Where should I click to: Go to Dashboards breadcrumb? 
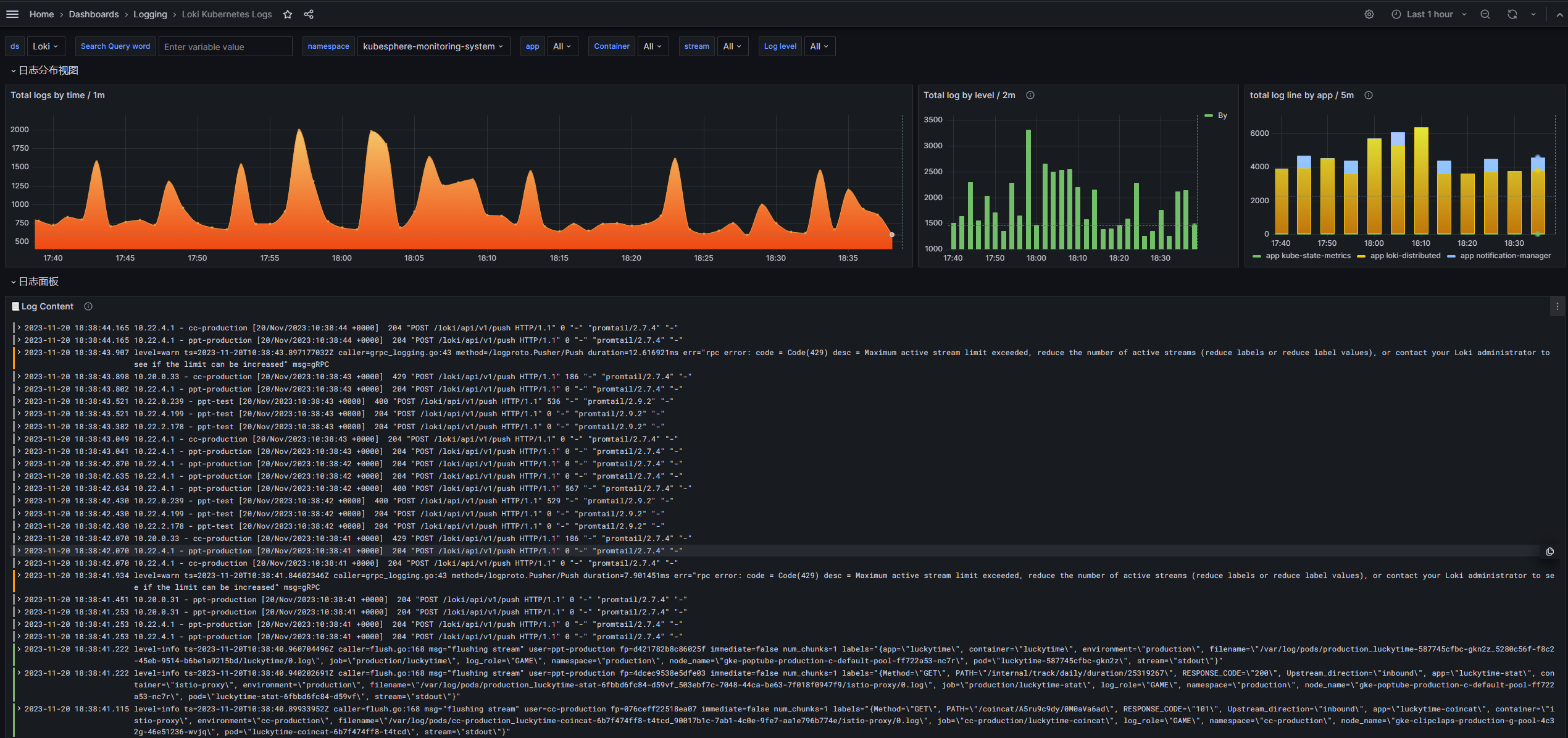[94, 14]
